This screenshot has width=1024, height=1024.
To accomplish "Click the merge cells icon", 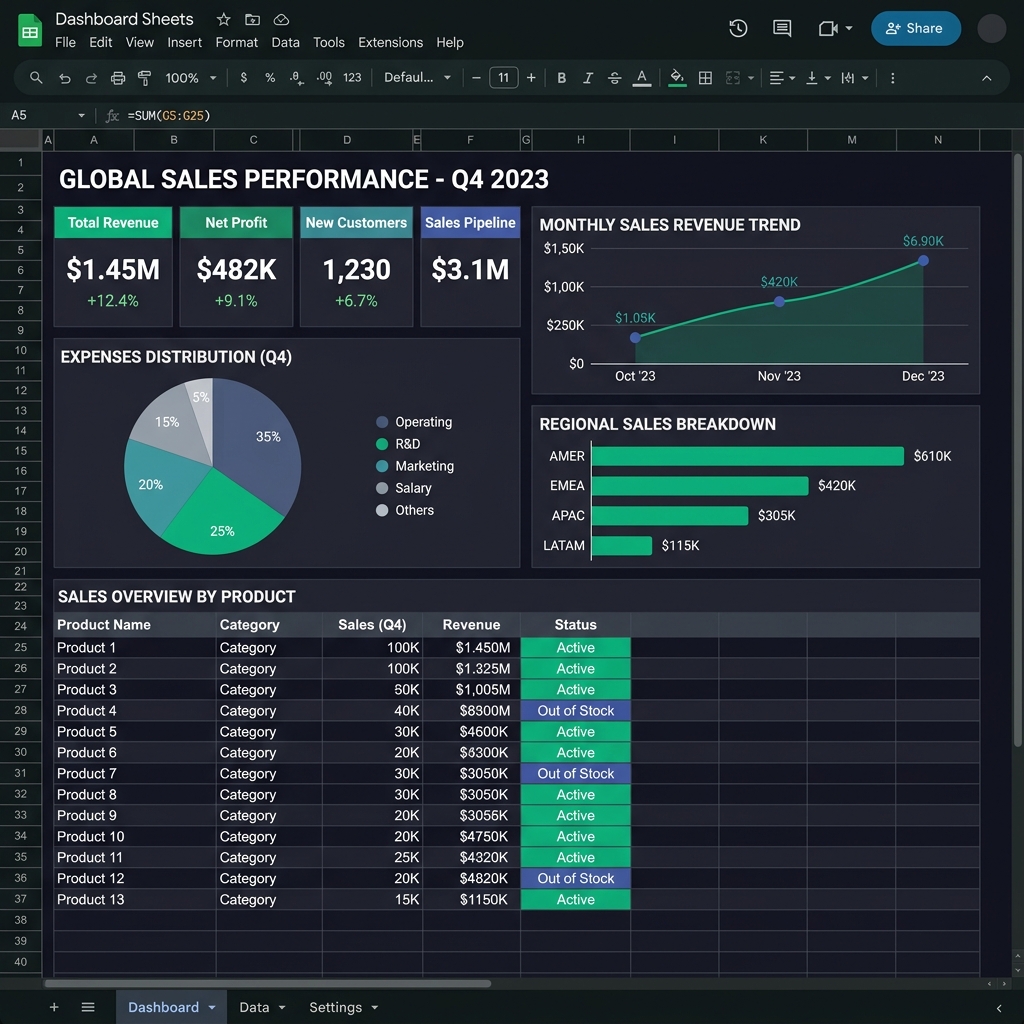I will (733, 78).
